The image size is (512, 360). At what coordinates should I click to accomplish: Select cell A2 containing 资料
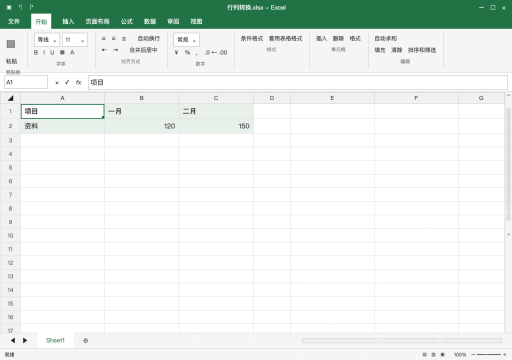[63, 126]
